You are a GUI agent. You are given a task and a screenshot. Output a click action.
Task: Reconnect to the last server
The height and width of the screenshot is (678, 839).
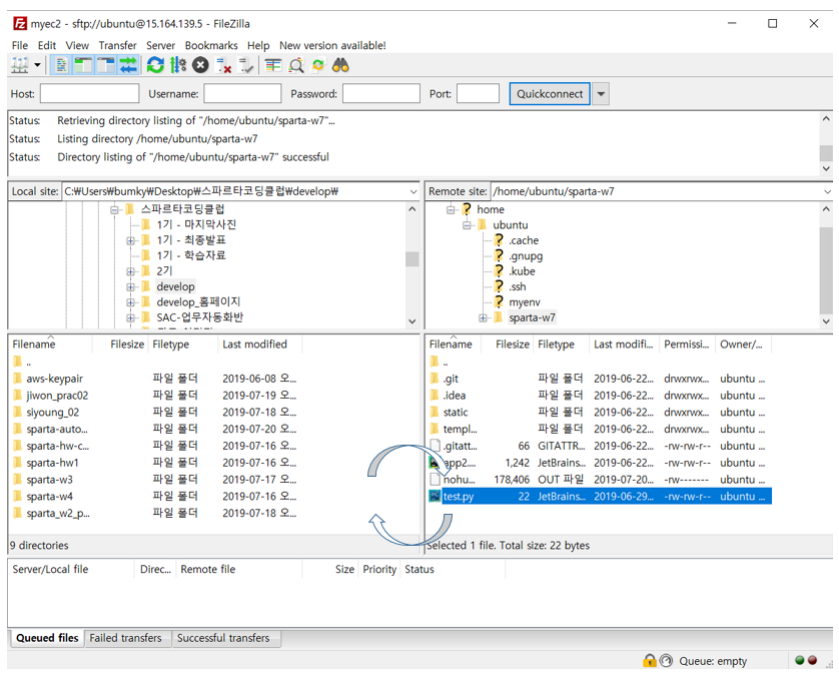[246, 65]
